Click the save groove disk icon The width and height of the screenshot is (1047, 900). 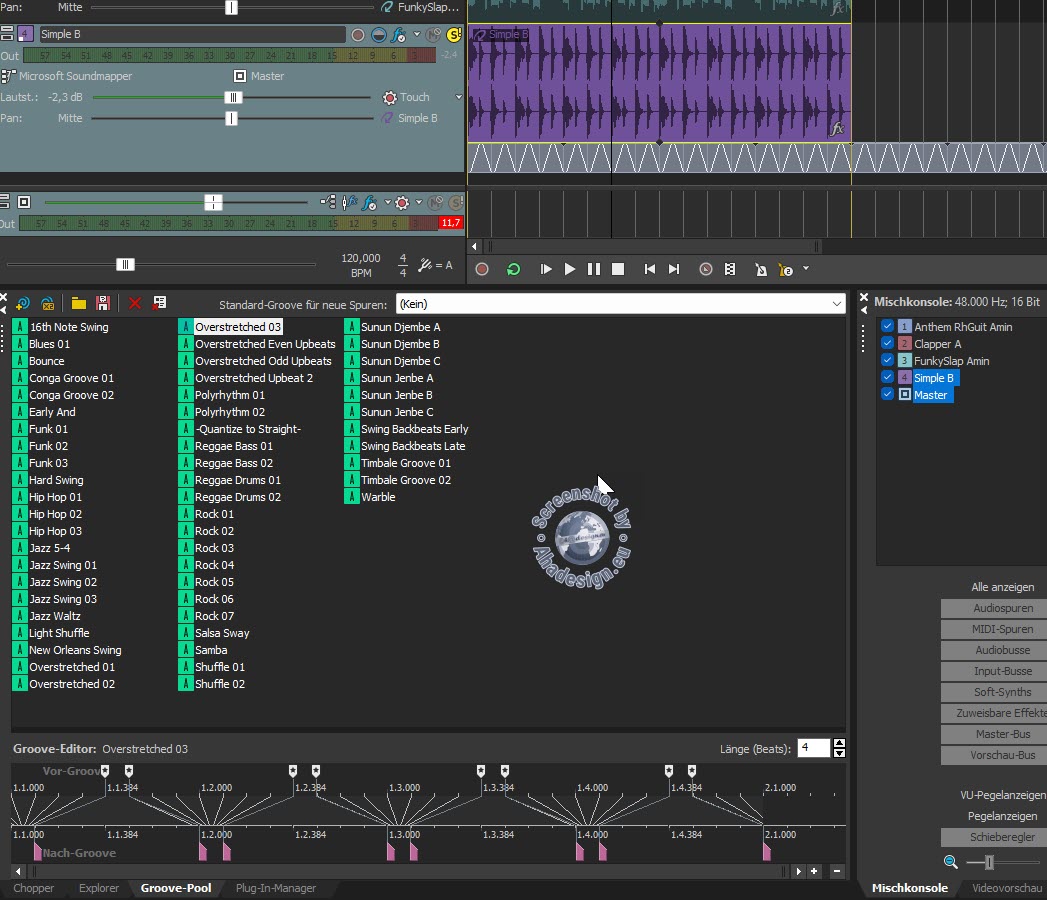[x=103, y=304]
